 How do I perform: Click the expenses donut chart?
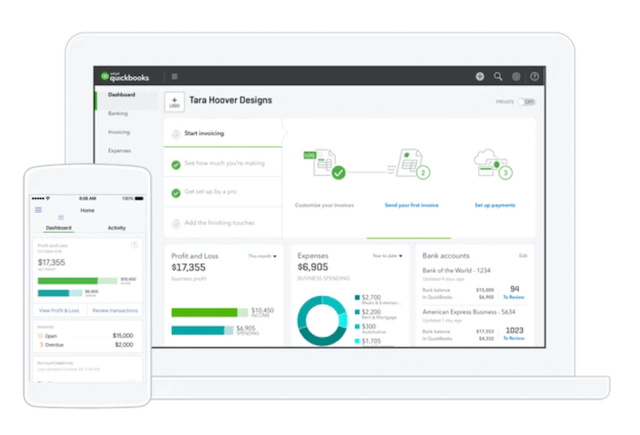pyautogui.click(x=322, y=321)
